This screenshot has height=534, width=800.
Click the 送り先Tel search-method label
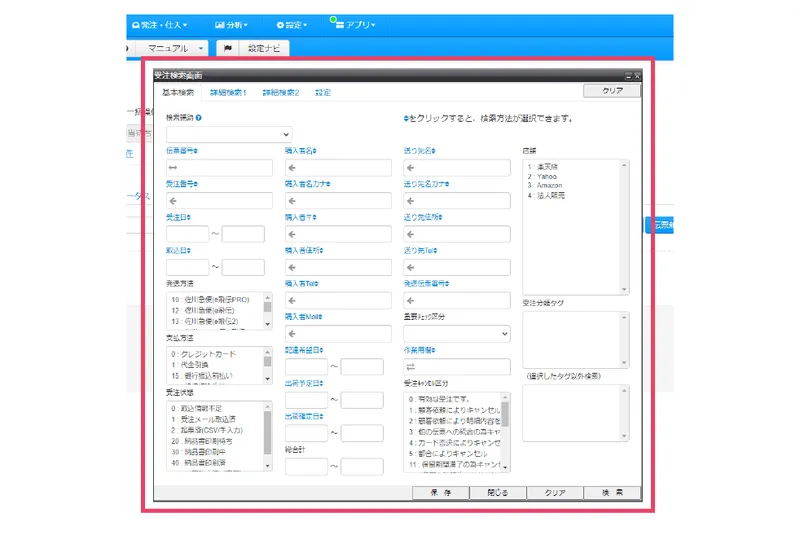[420, 250]
